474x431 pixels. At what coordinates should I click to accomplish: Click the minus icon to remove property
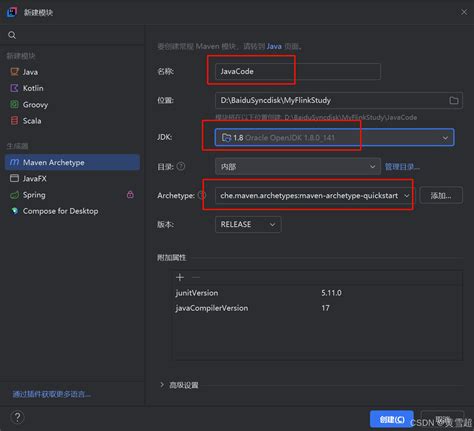[196, 277]
